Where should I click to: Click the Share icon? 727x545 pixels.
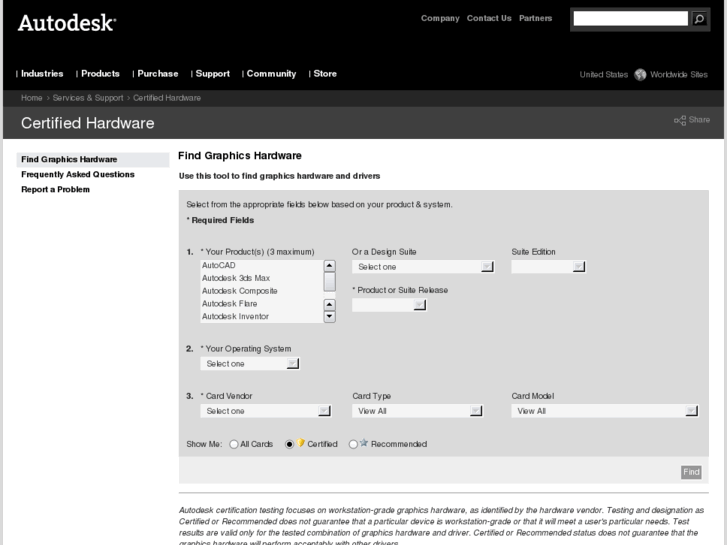680,121
